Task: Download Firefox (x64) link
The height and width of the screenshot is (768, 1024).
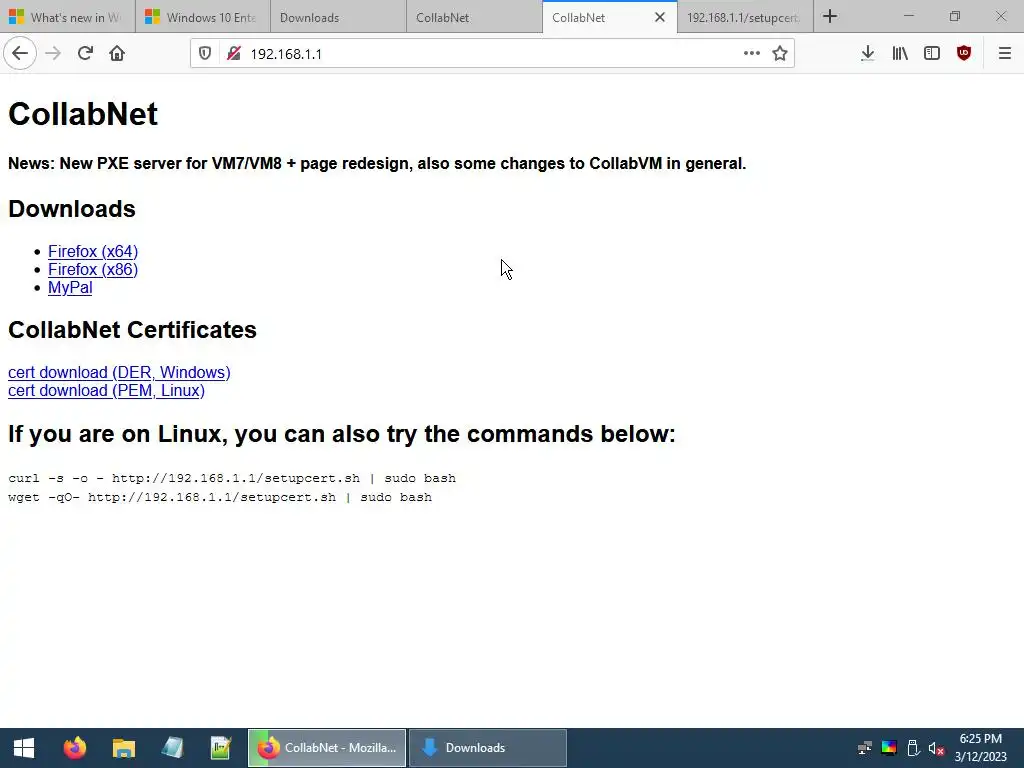Action: [x=93, y=251]
